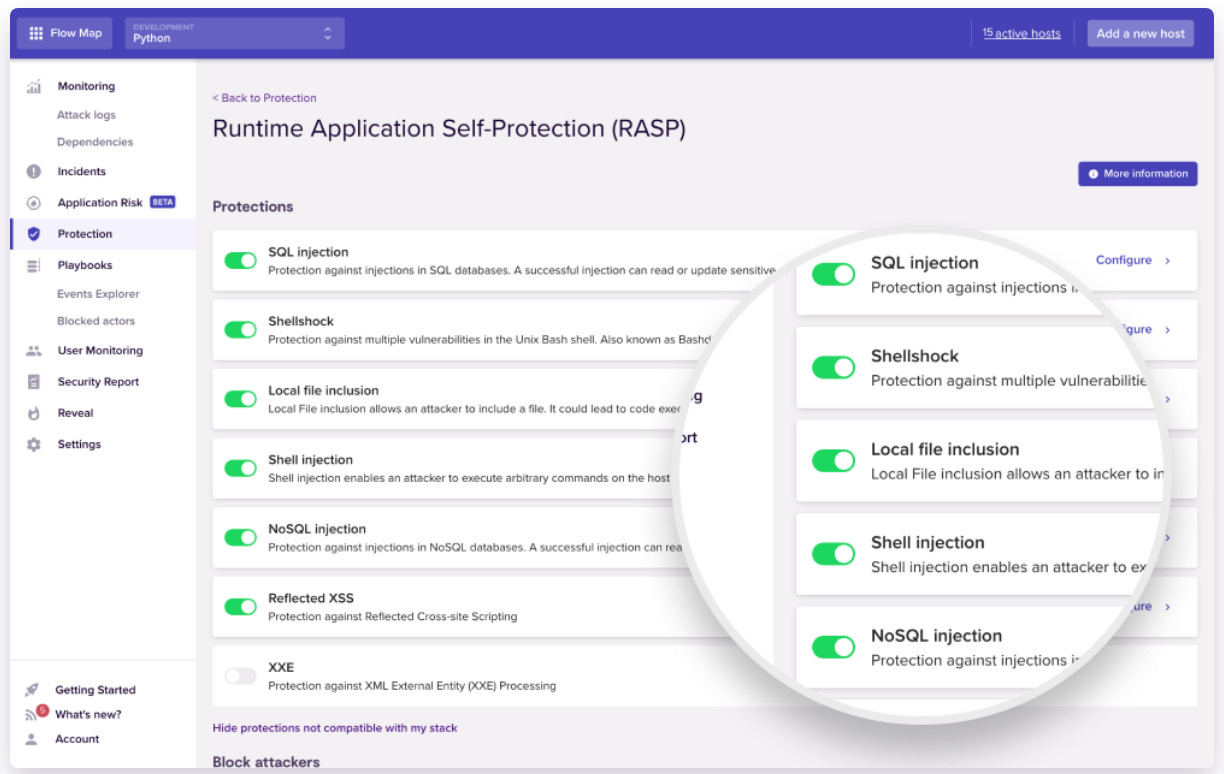Expand SQL injection Configure chevron
Screen dimensions: 1224x774
click(1167, 261)
